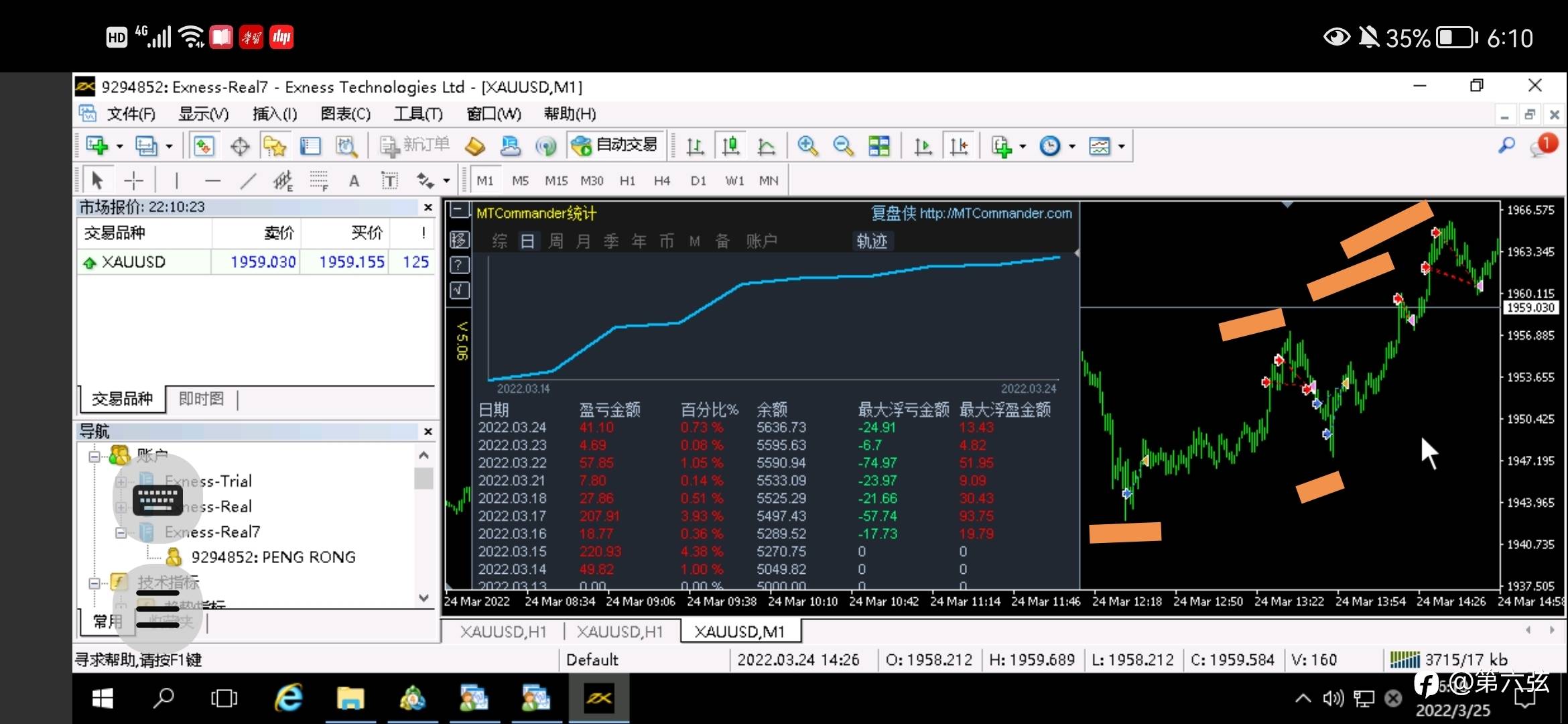Click the text label 'A' tool
Screen dimensions: 1568x724
354,180
